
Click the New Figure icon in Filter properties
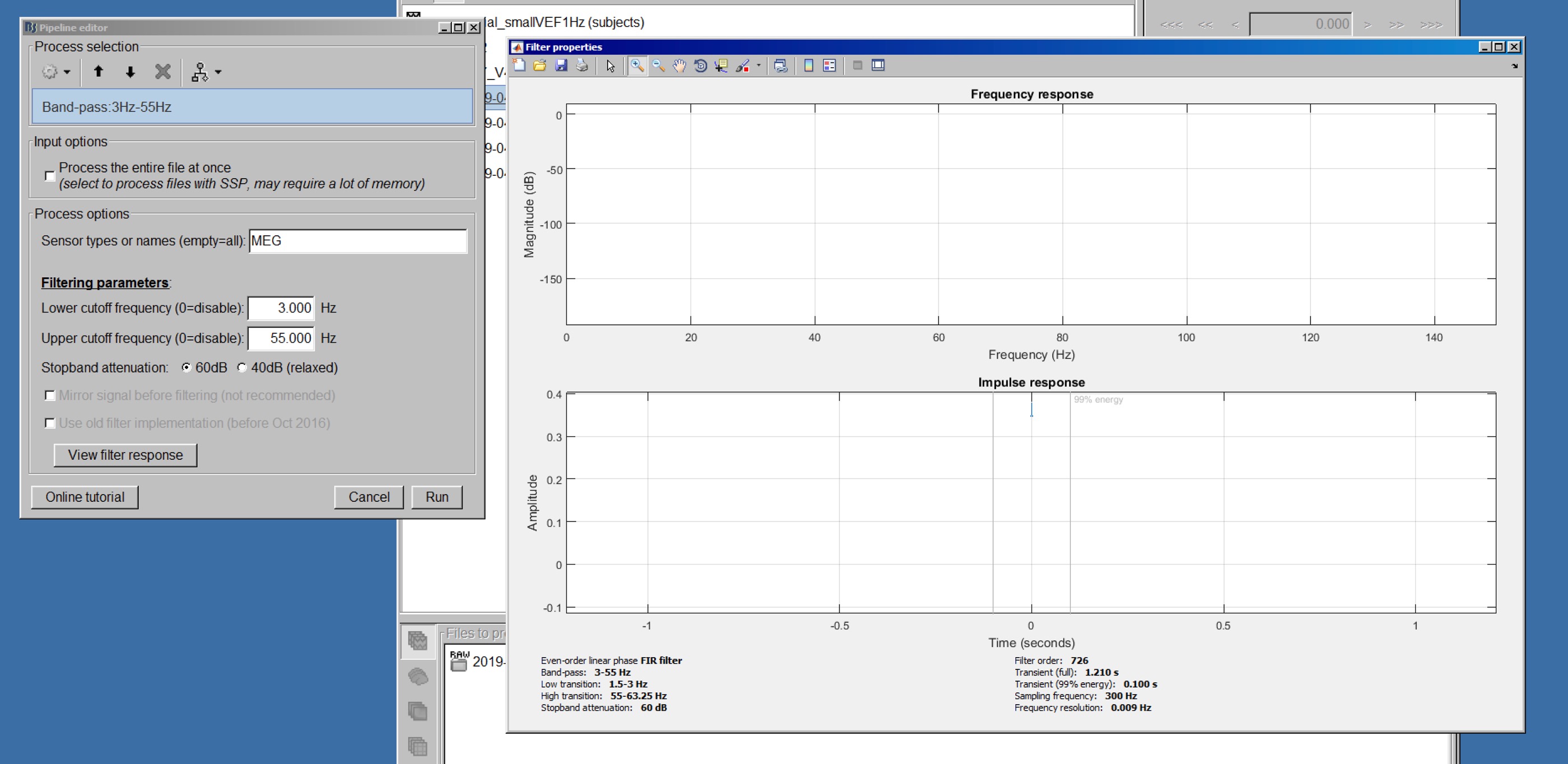[519, 66]
